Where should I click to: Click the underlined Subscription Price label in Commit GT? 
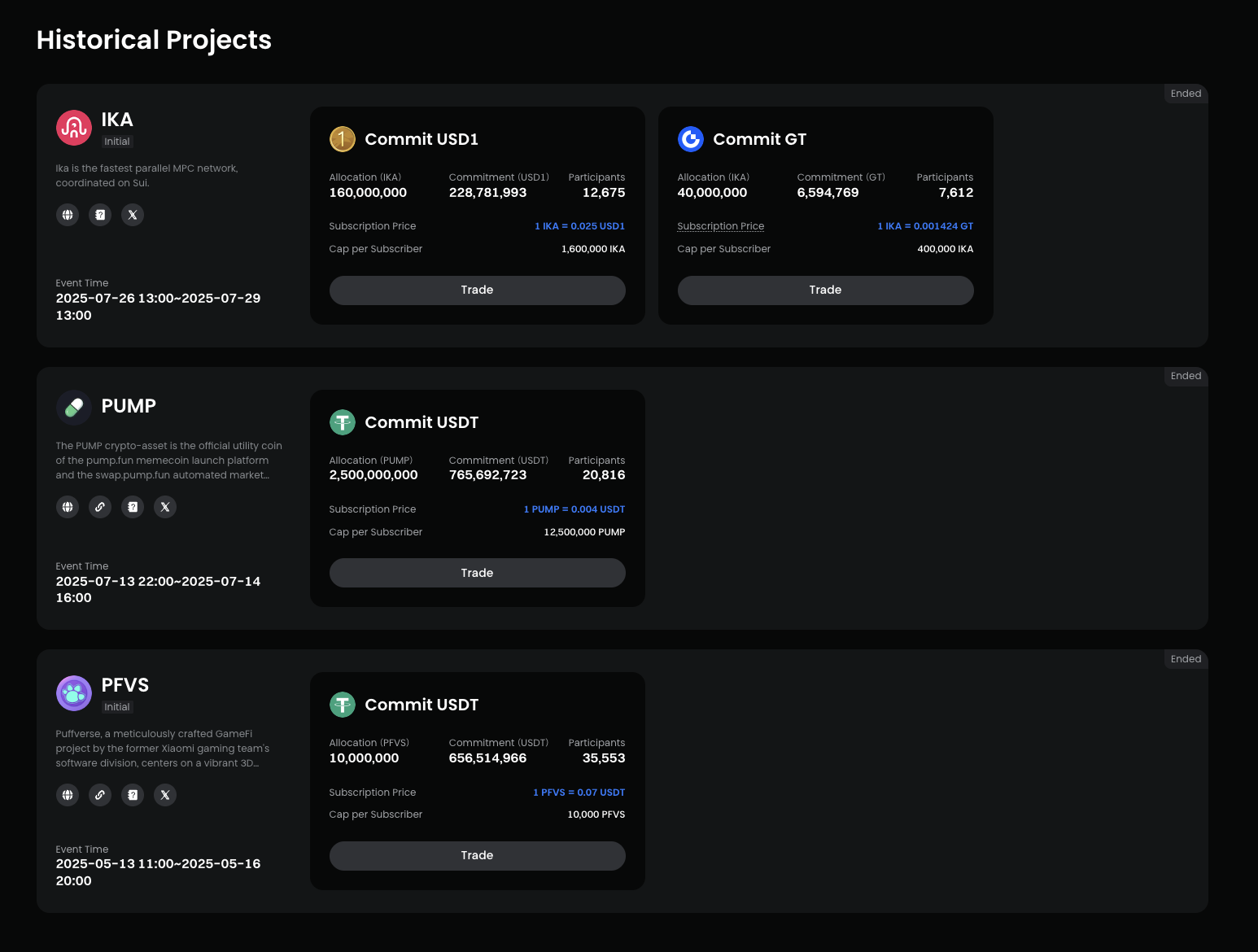[721, 226]
